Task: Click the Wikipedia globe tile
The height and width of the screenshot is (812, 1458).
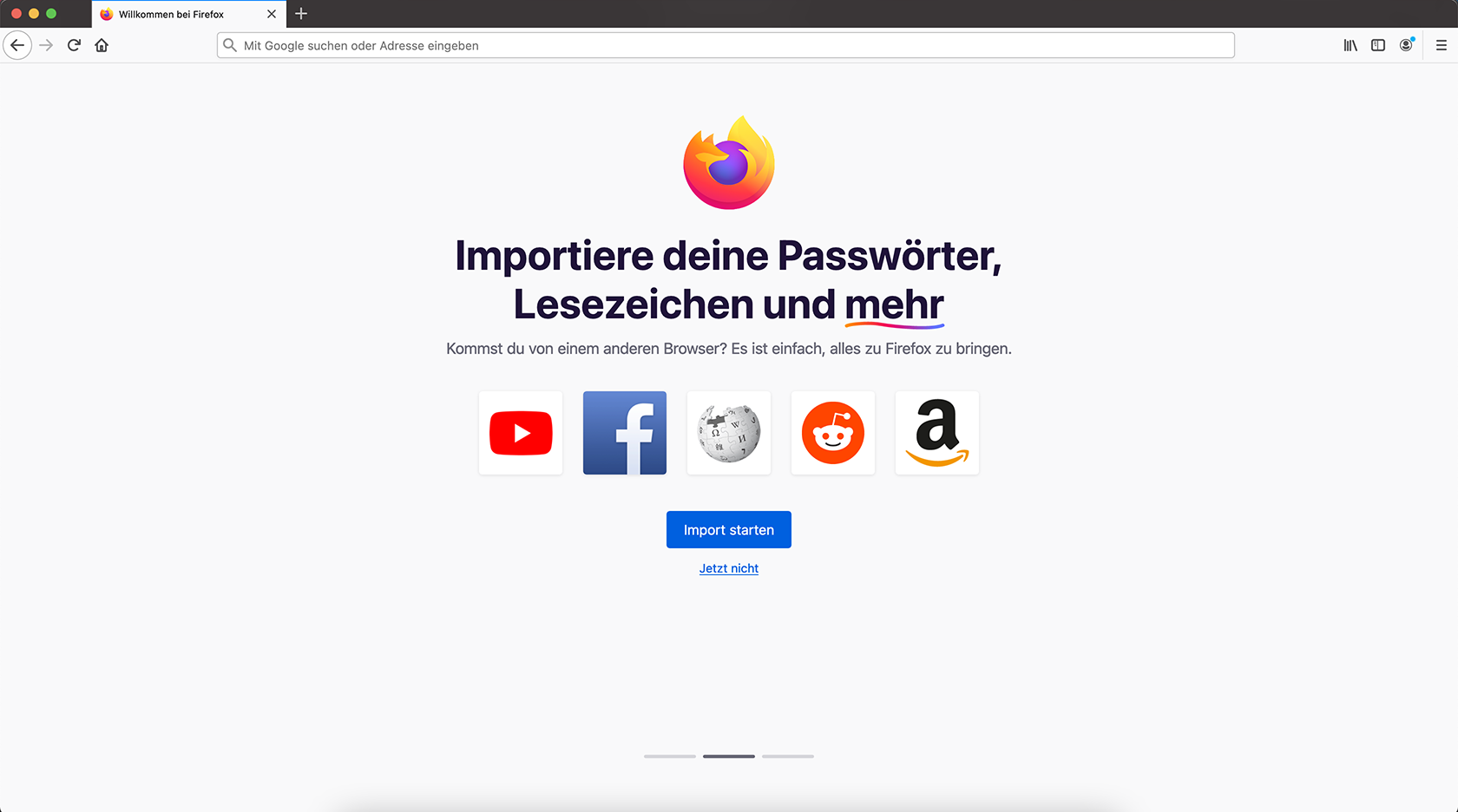Action: point(729,433)
